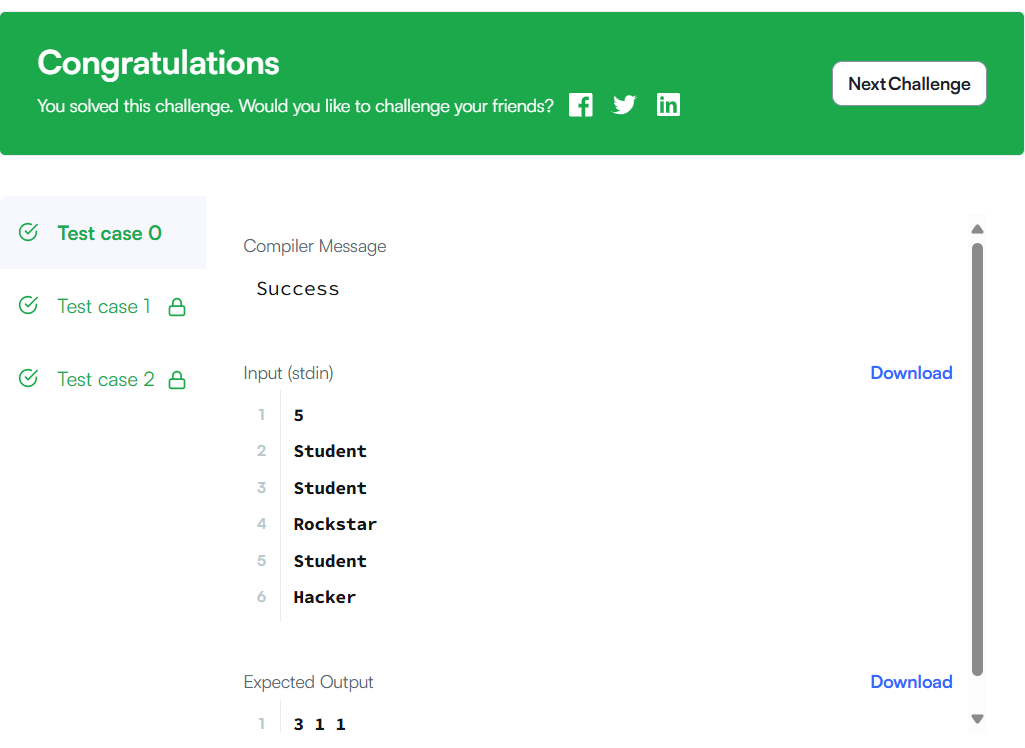This screenshot has width=1025, height=748.
Task: Share the challenge on Facebook
Action: pyautogui.click(x=580, y=105)
